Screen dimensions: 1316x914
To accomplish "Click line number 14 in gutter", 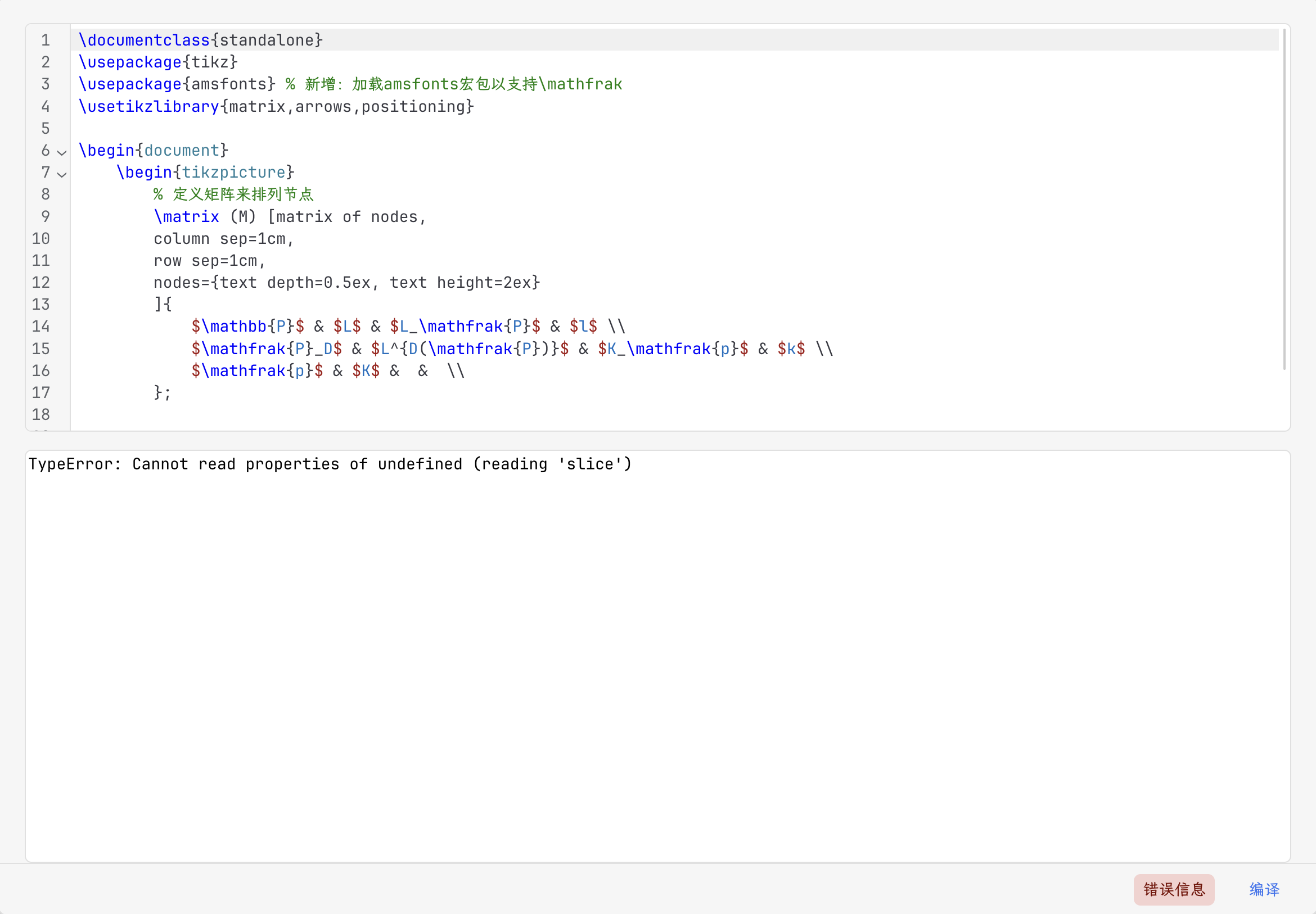I will tap(40, 327).
